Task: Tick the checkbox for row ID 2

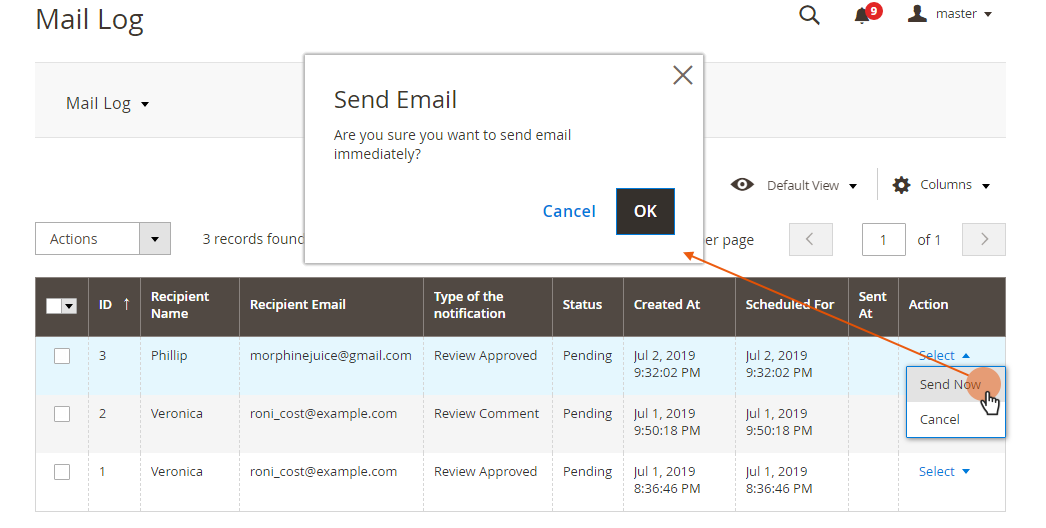Action: coord(62,414)
